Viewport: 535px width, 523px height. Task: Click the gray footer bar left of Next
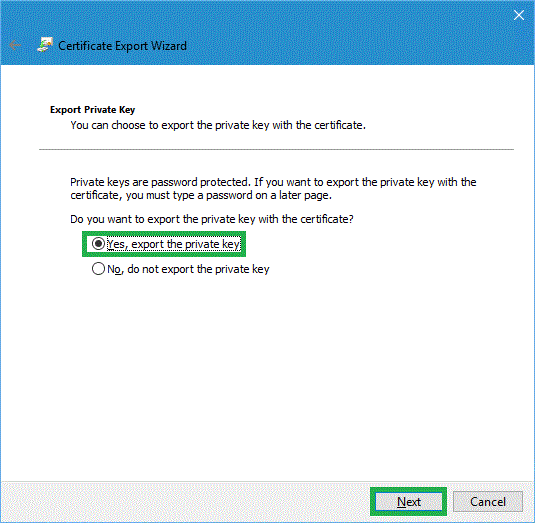tap(184, 502)
